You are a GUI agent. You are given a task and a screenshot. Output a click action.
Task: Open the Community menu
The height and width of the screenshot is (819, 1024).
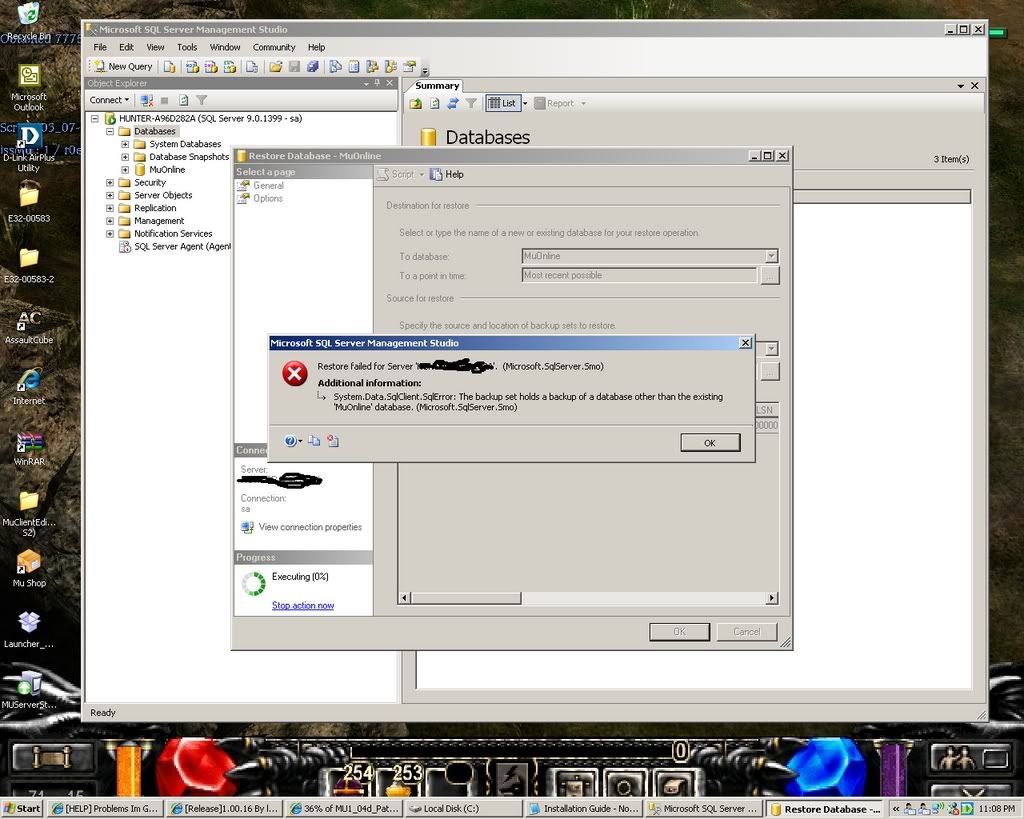(x=273, y=47)
